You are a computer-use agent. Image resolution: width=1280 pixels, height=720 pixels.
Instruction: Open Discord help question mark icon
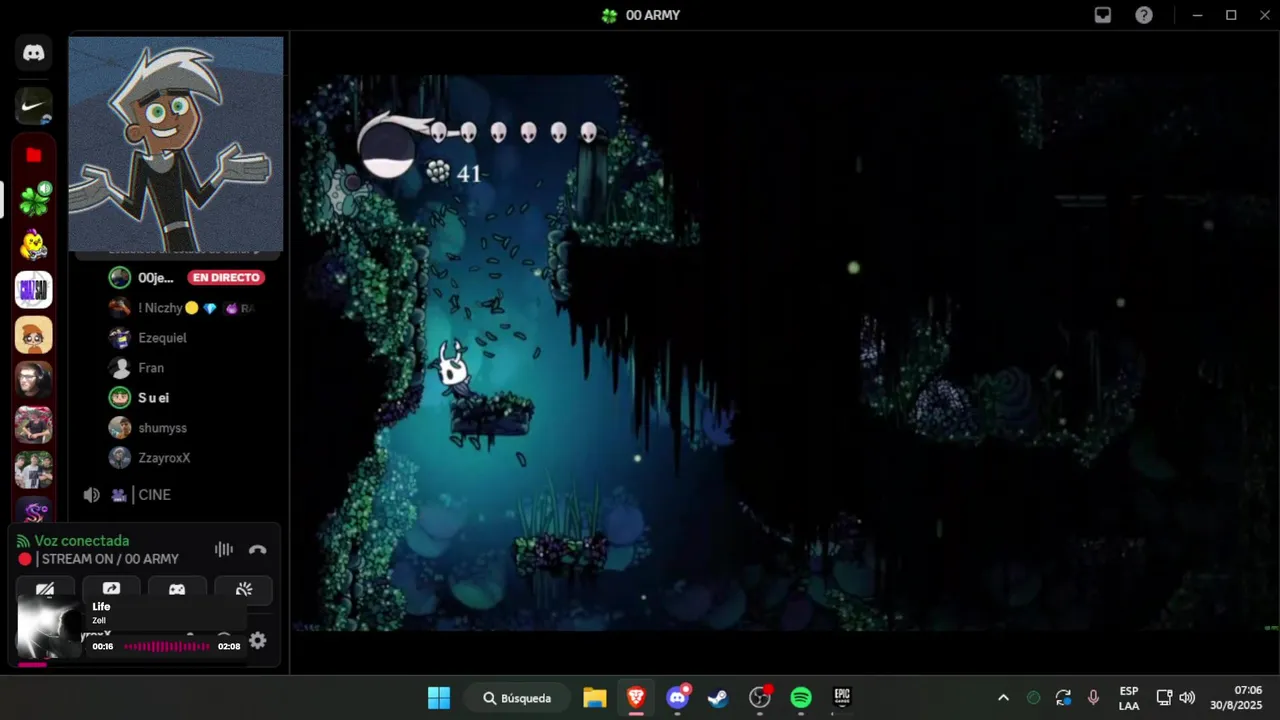pos(1144,15)
